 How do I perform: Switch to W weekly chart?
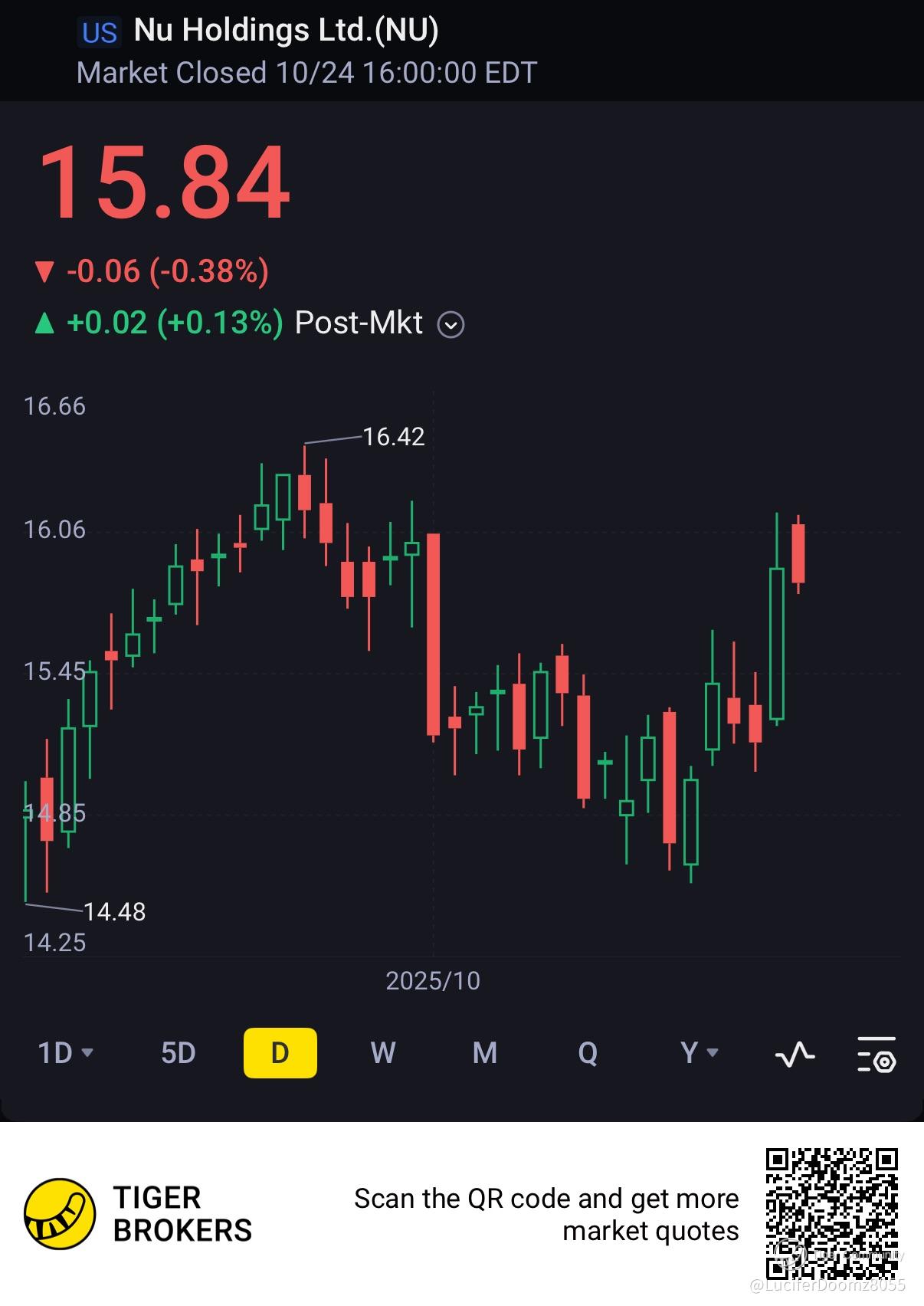click(x=382, y=1053)
